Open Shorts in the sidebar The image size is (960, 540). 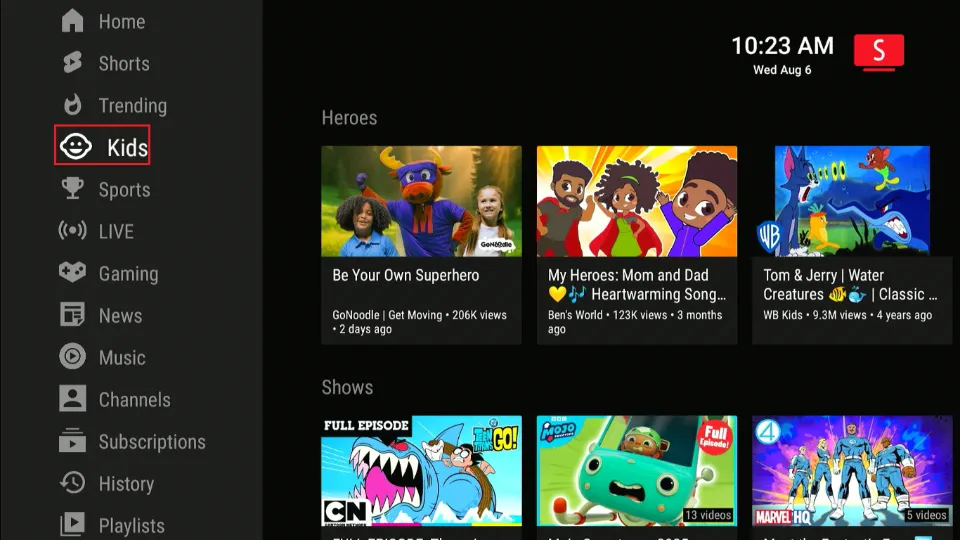pos(124,63)
